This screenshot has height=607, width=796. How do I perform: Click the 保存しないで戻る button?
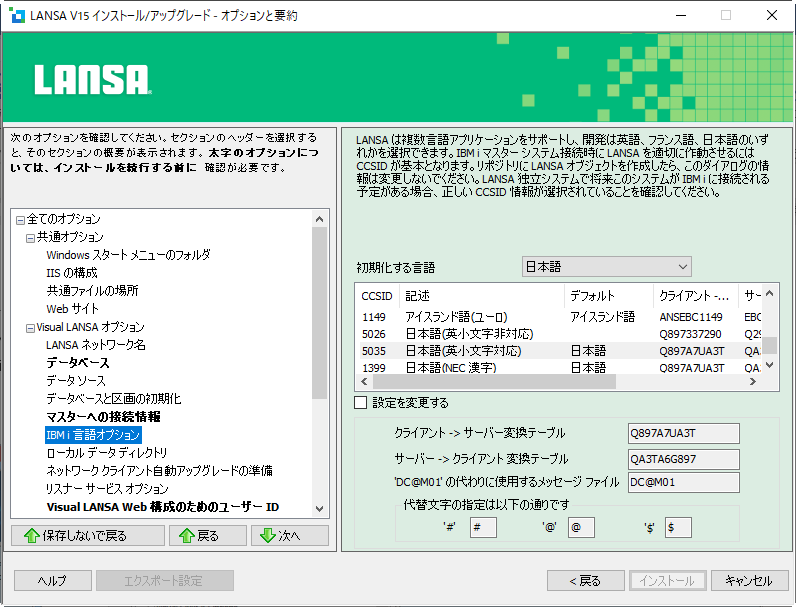pyautogui.click(x=88, y=535)
